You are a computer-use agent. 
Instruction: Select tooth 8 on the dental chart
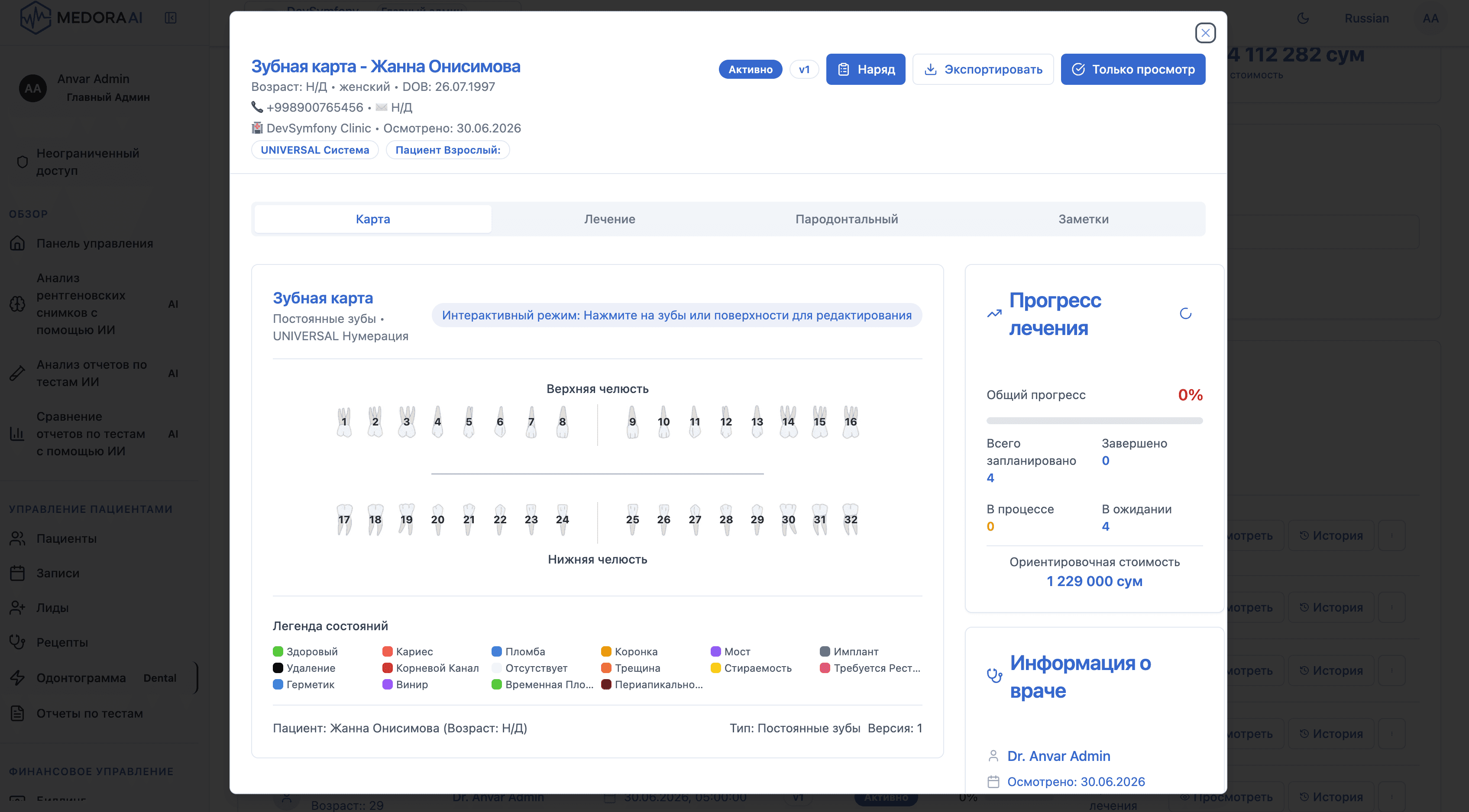click(562, 422)
